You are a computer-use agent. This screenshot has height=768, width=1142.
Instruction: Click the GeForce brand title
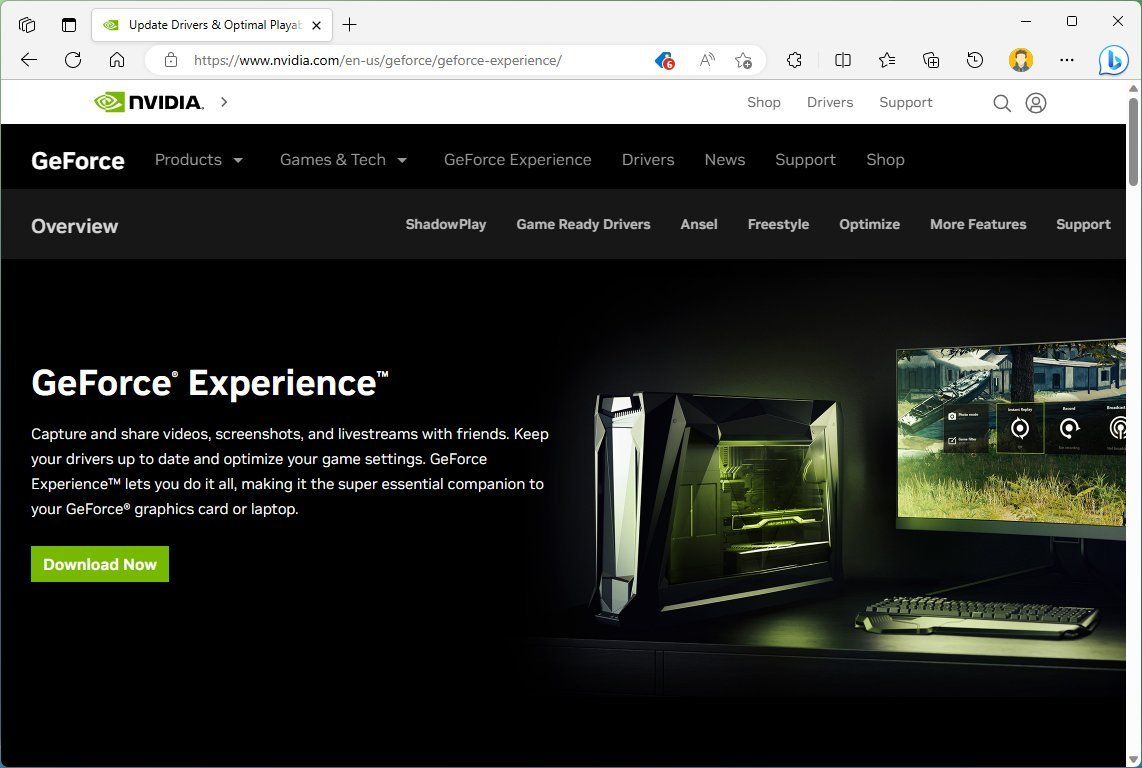pyautogui.click(x=78, y=160)
